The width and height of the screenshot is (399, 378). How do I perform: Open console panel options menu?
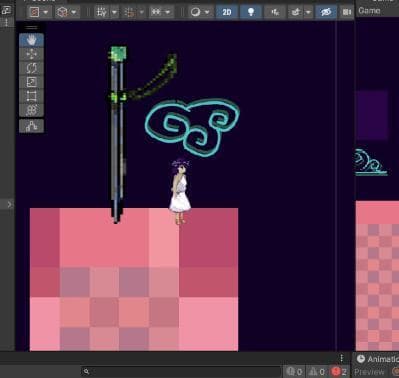[342, 358]
